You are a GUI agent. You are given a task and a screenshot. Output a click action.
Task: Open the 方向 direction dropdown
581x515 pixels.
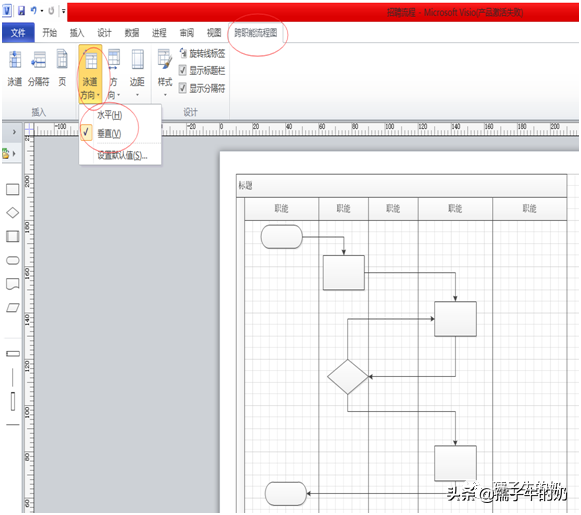pyautogui.click(x=114, y=74)
